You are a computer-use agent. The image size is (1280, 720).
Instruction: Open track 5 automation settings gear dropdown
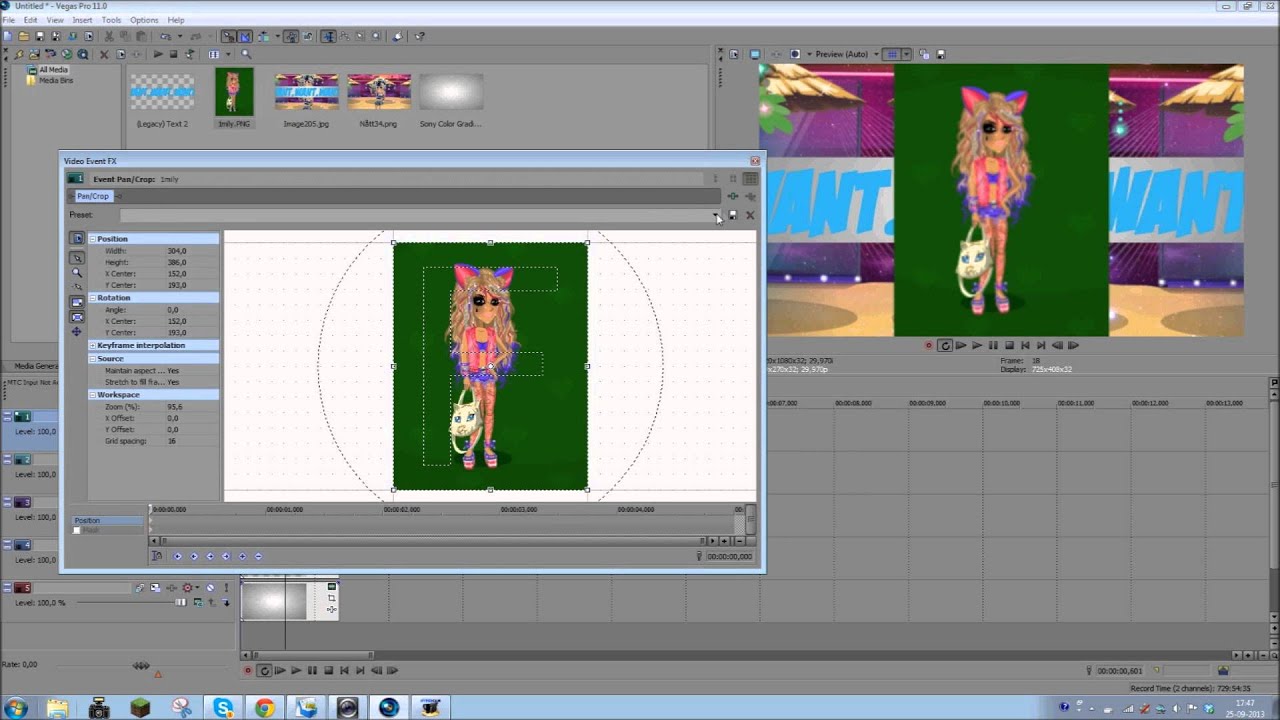[197, 588]
